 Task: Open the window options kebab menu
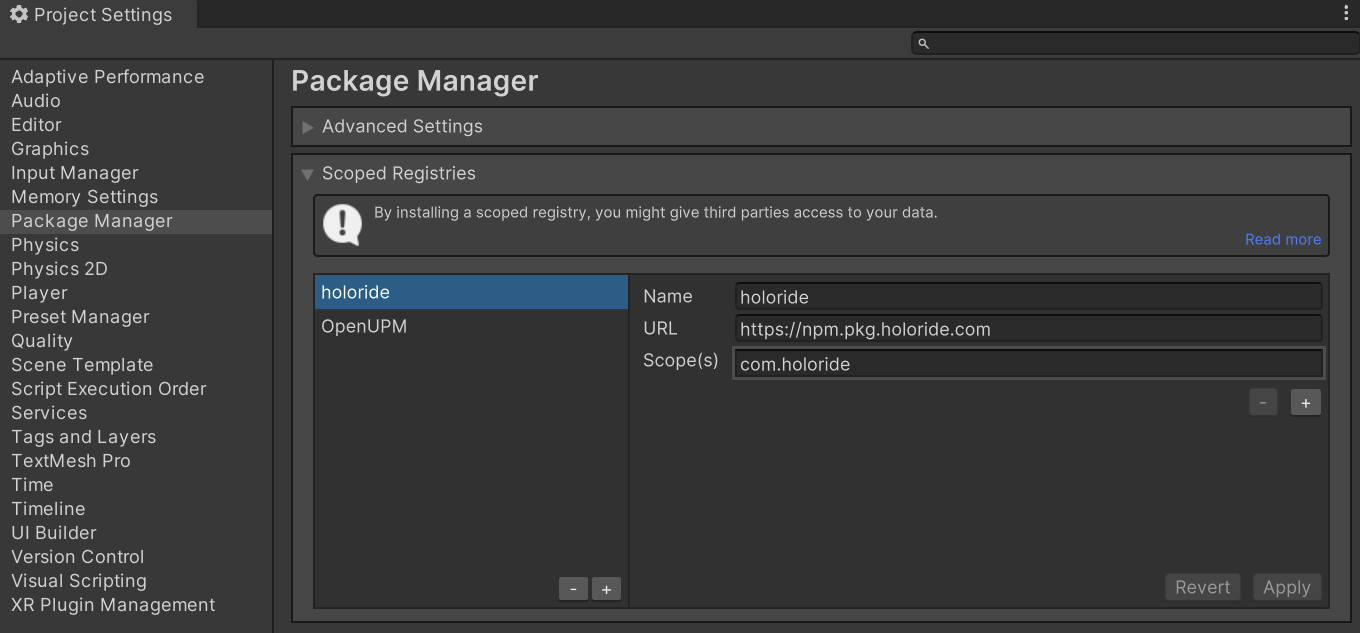point(1346,13)
